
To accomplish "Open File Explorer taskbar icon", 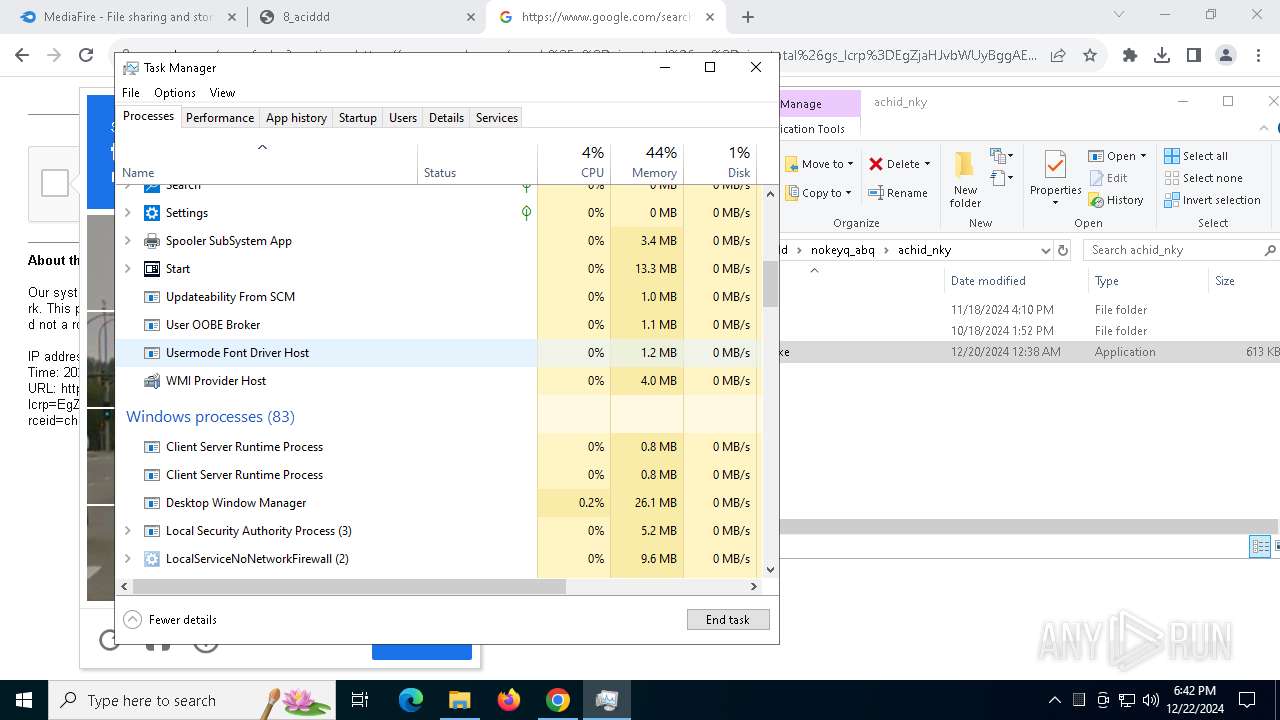I will tap(460, 700).
